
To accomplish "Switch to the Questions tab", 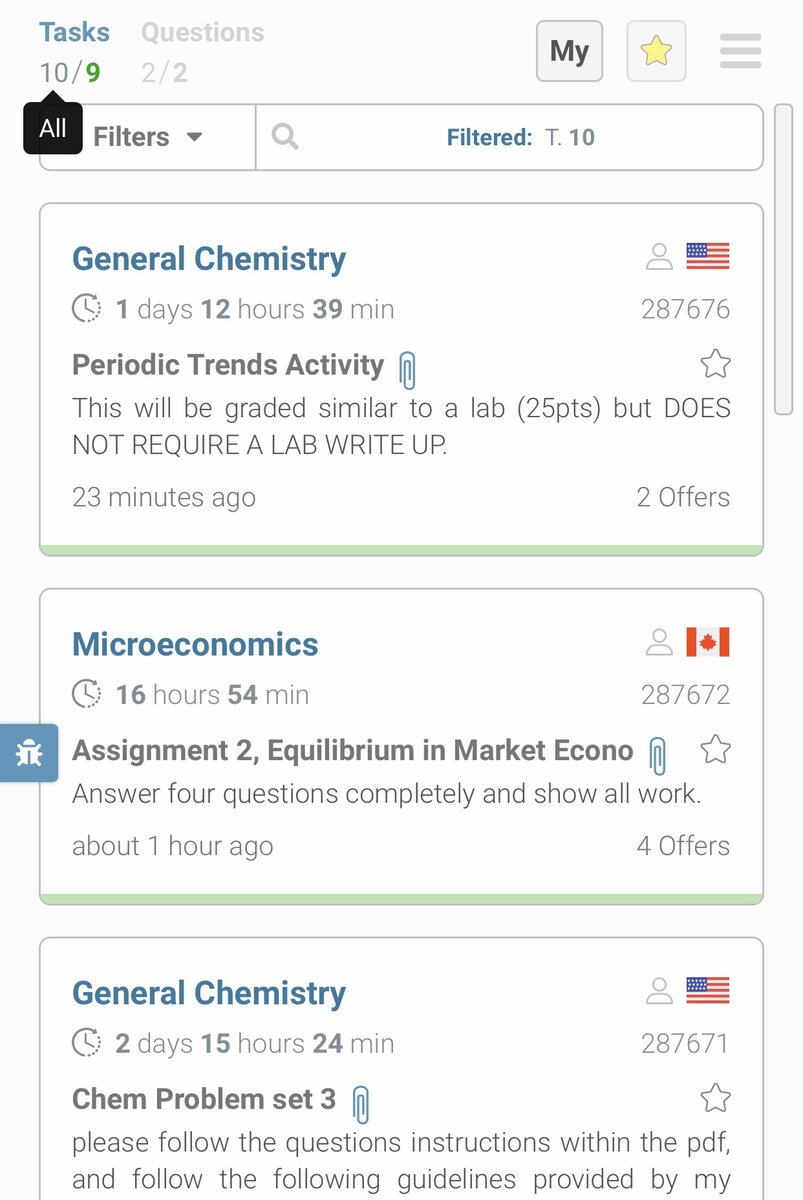I will point(202,32).
